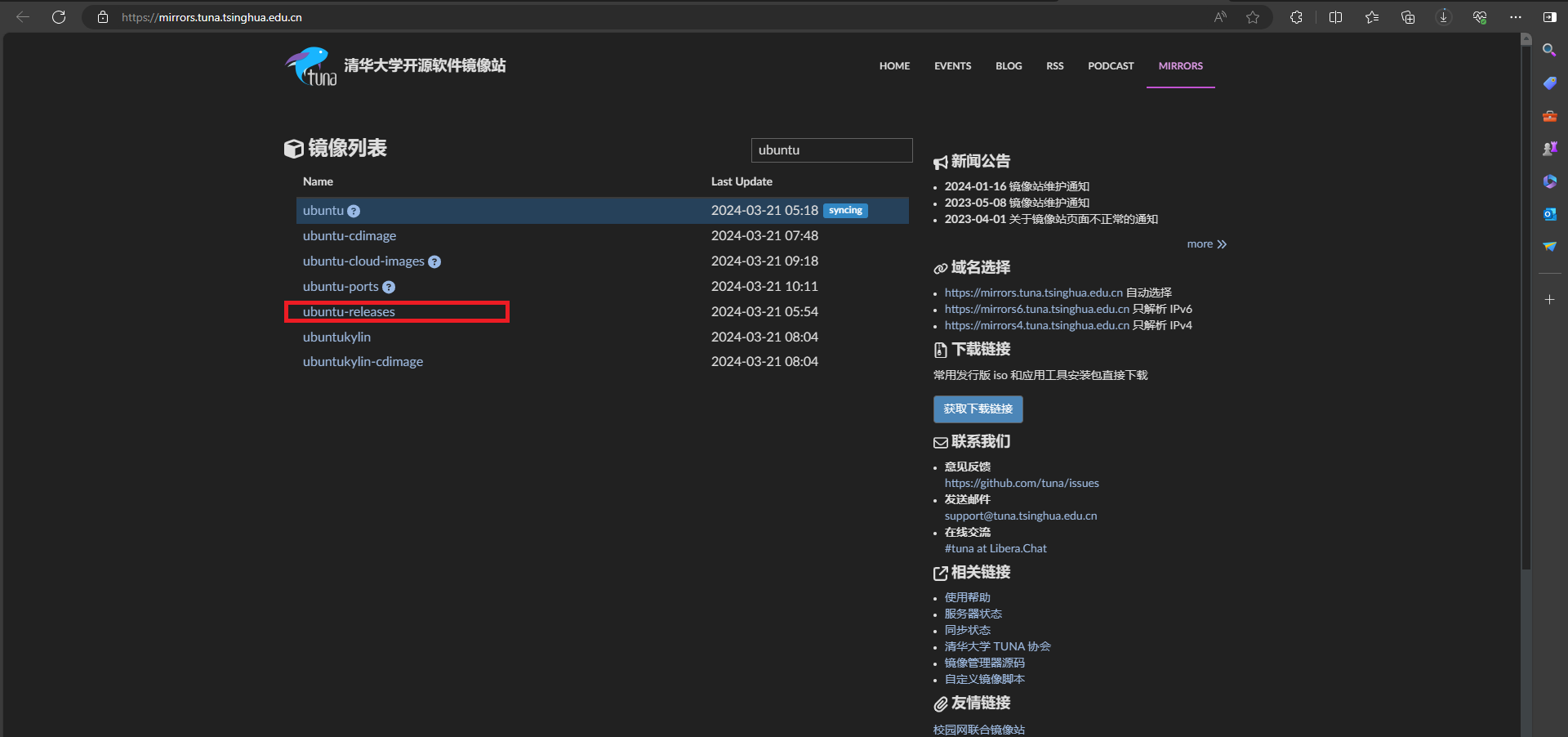Open 同步状态 related link
1568x737 pixels.
(x=967, y=630)
